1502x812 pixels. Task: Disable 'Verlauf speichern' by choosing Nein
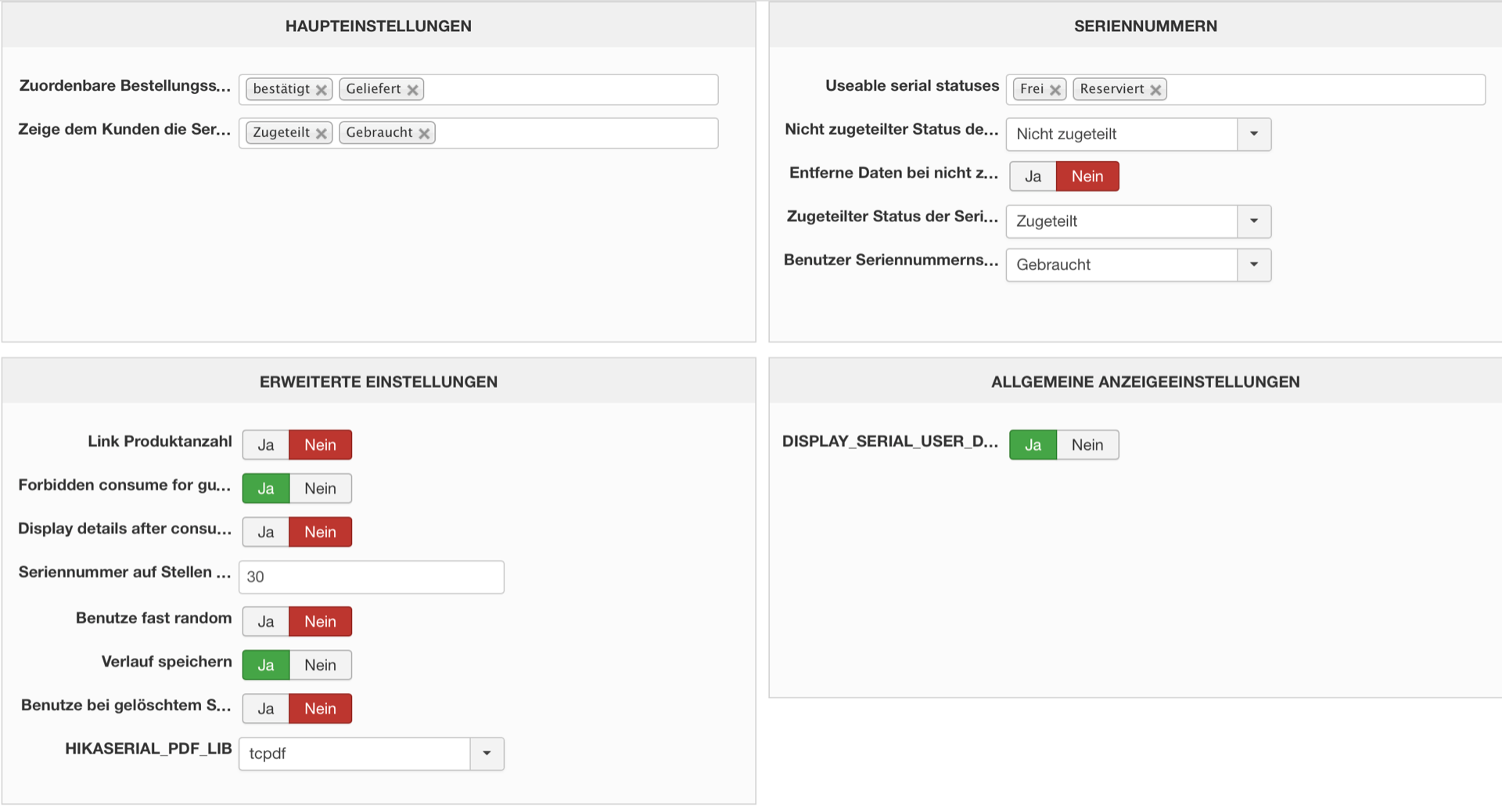click(x=320, y=666)
